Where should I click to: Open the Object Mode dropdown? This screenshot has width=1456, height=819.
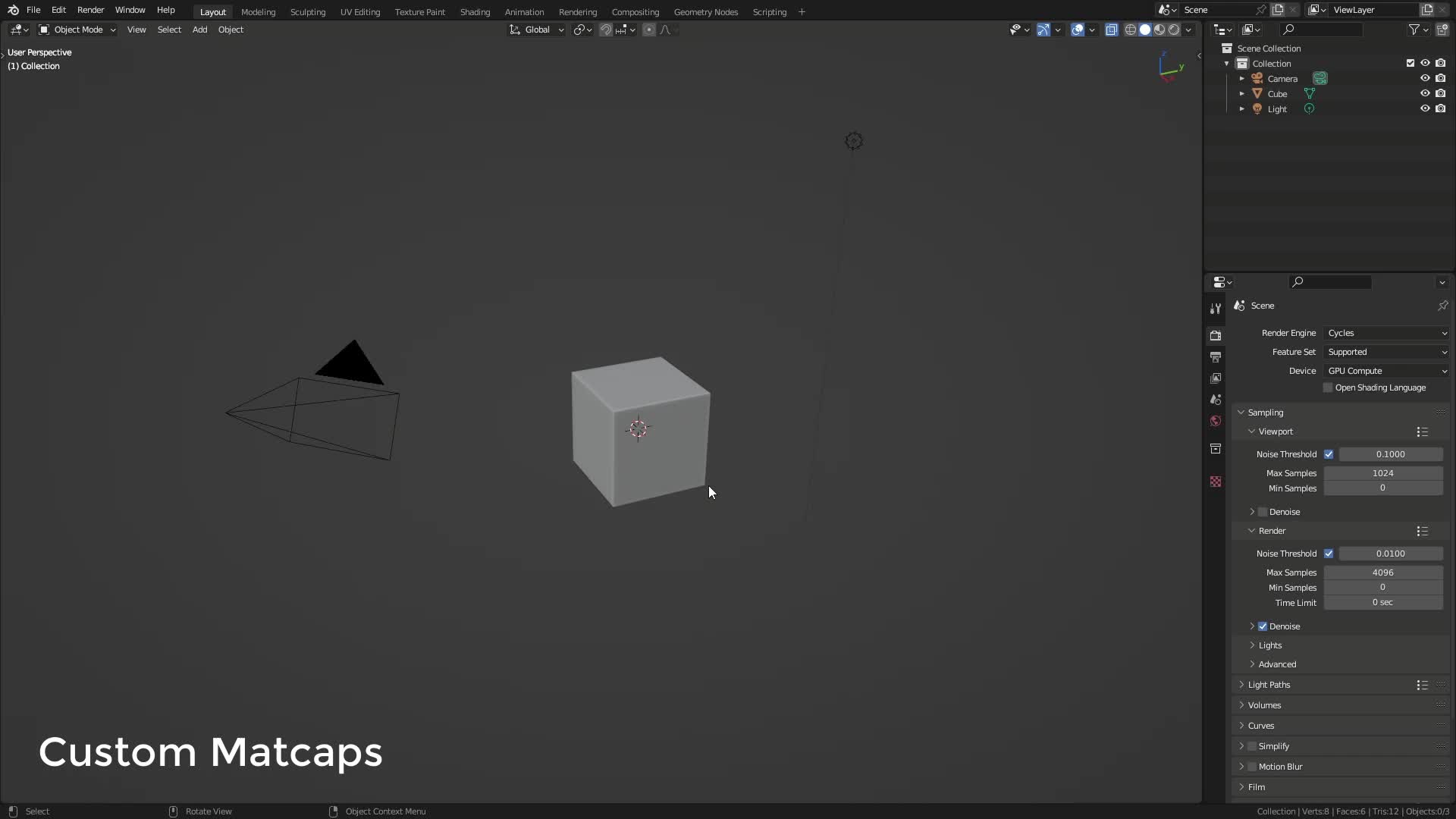[77, 30]
